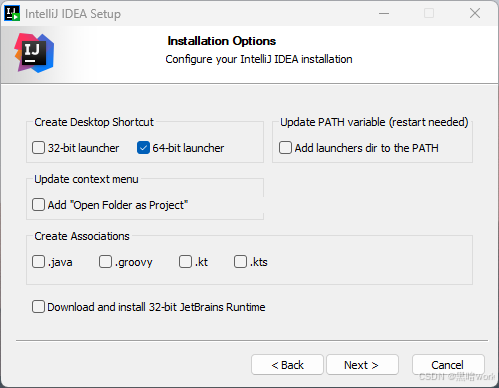This screenshot has width=499, height=388.
Task: Proceed by clicking Next
Action: click(362, 365)
